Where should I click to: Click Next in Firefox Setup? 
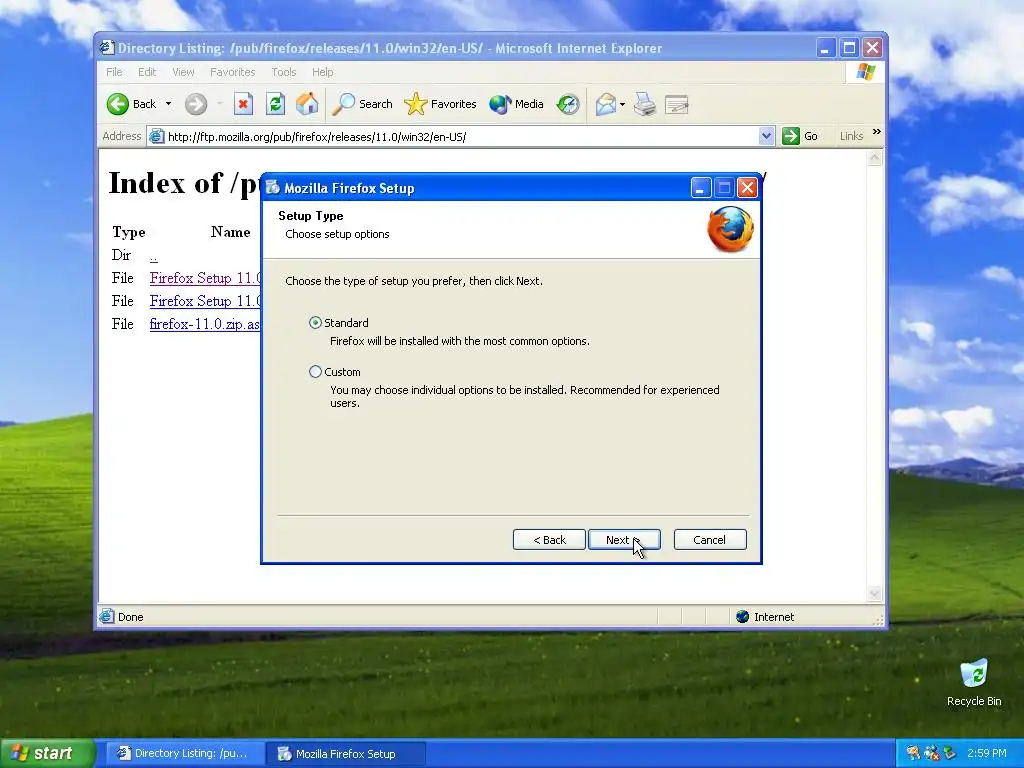point(624,540)
